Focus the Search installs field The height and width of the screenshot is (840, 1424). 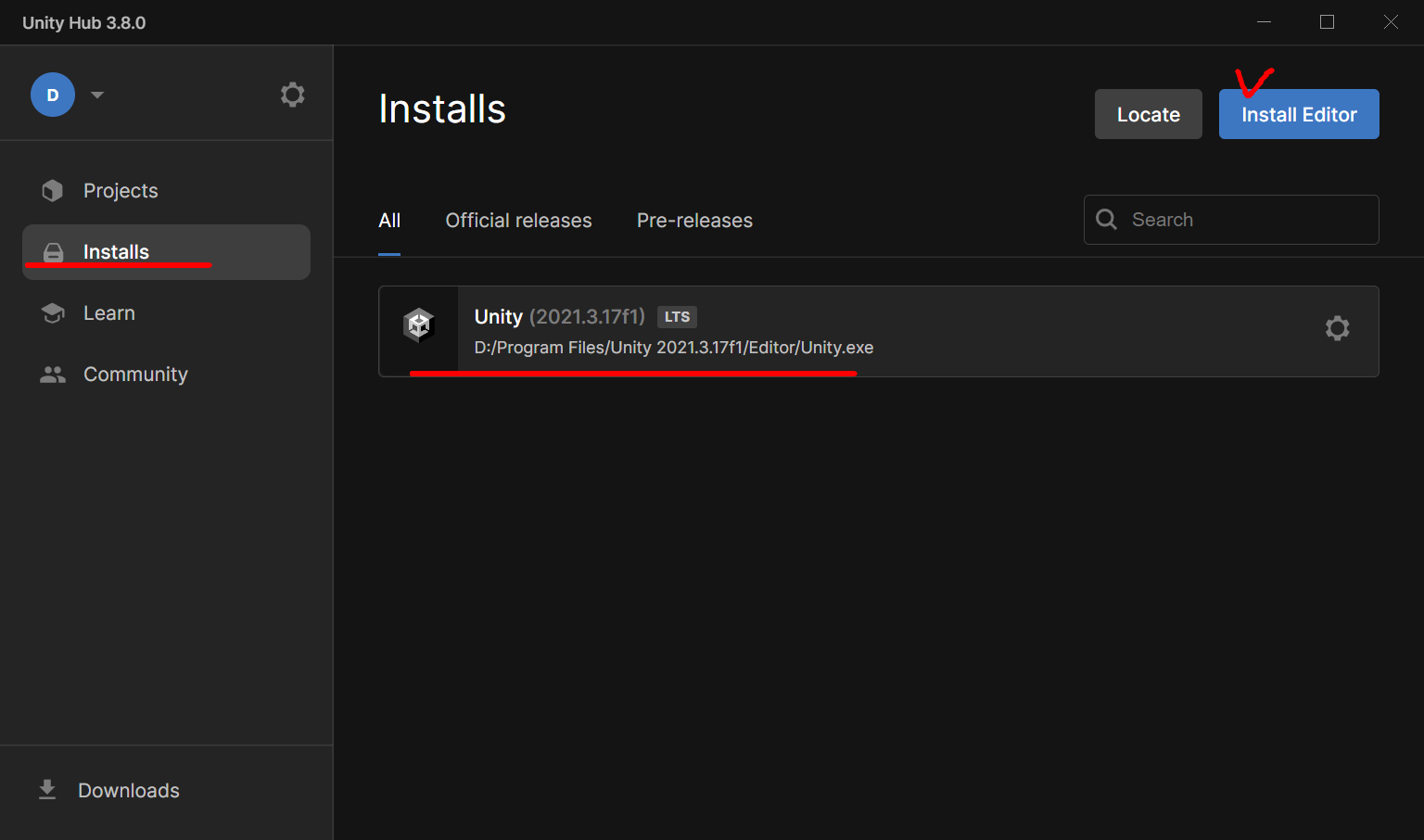point(1231,220)
